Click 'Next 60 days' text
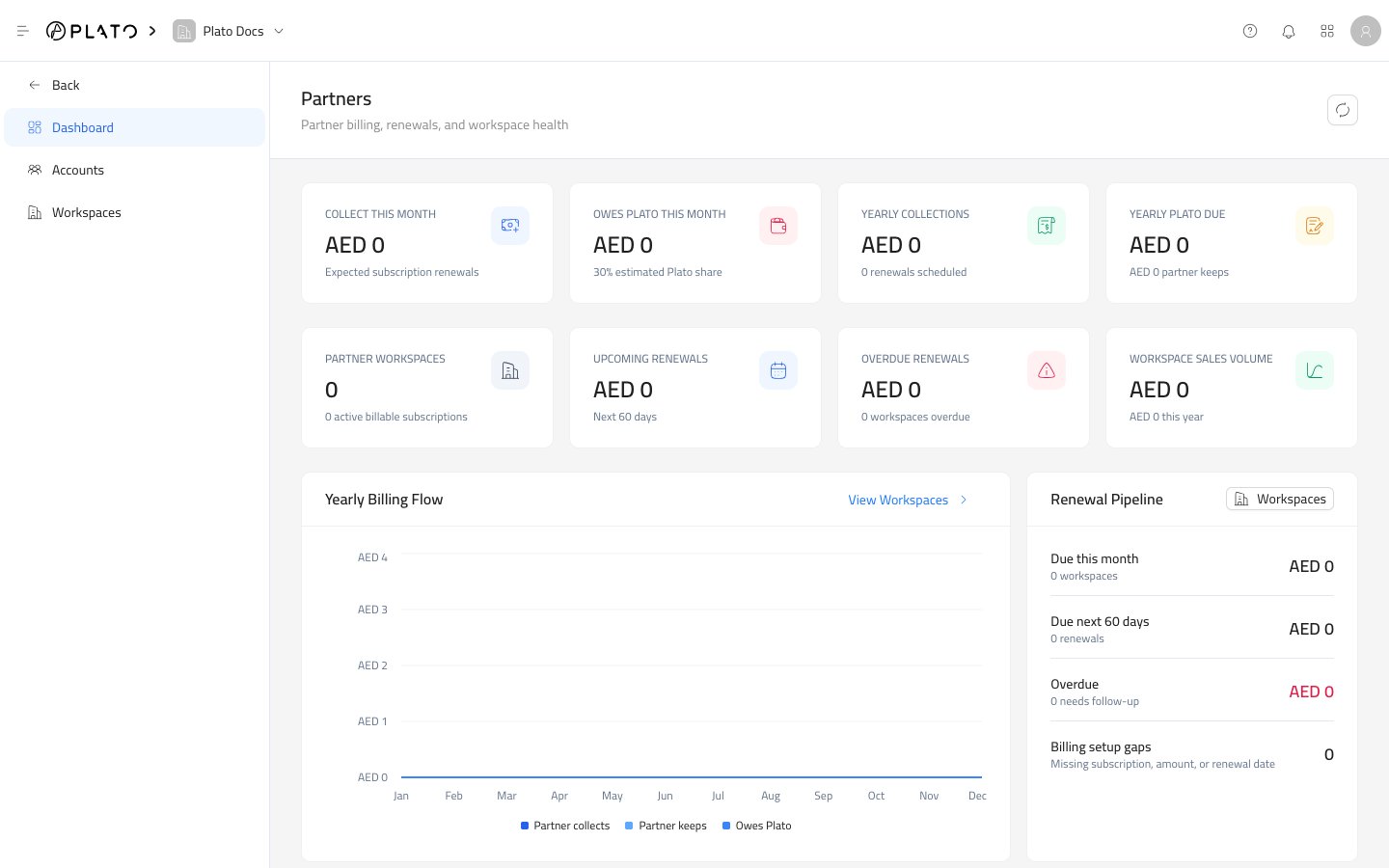1389x868 pixels. [625, 417]
